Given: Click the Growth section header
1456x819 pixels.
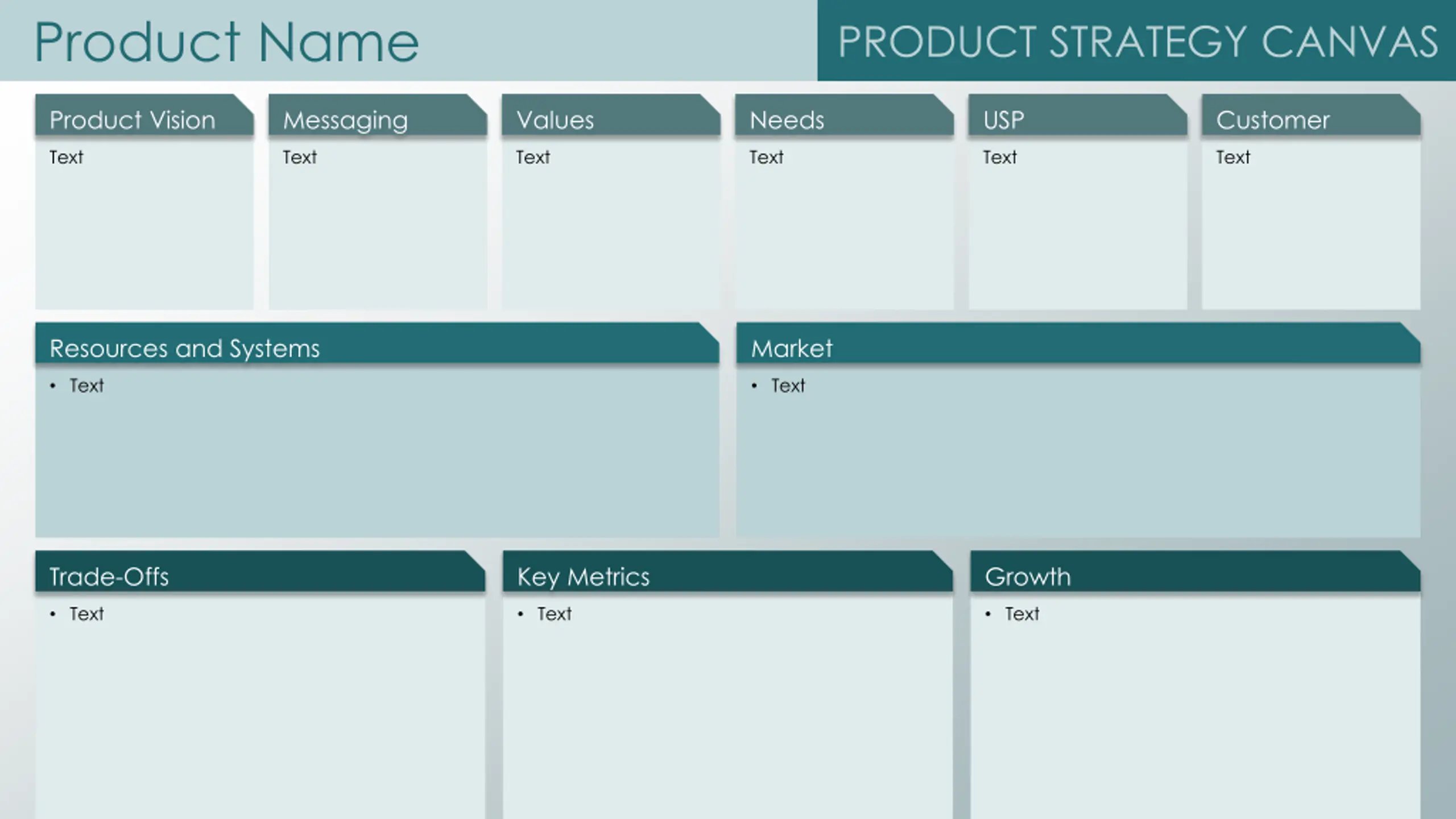Looking at the screenshot, I should pyautogui.click(x=1028, y=576).
